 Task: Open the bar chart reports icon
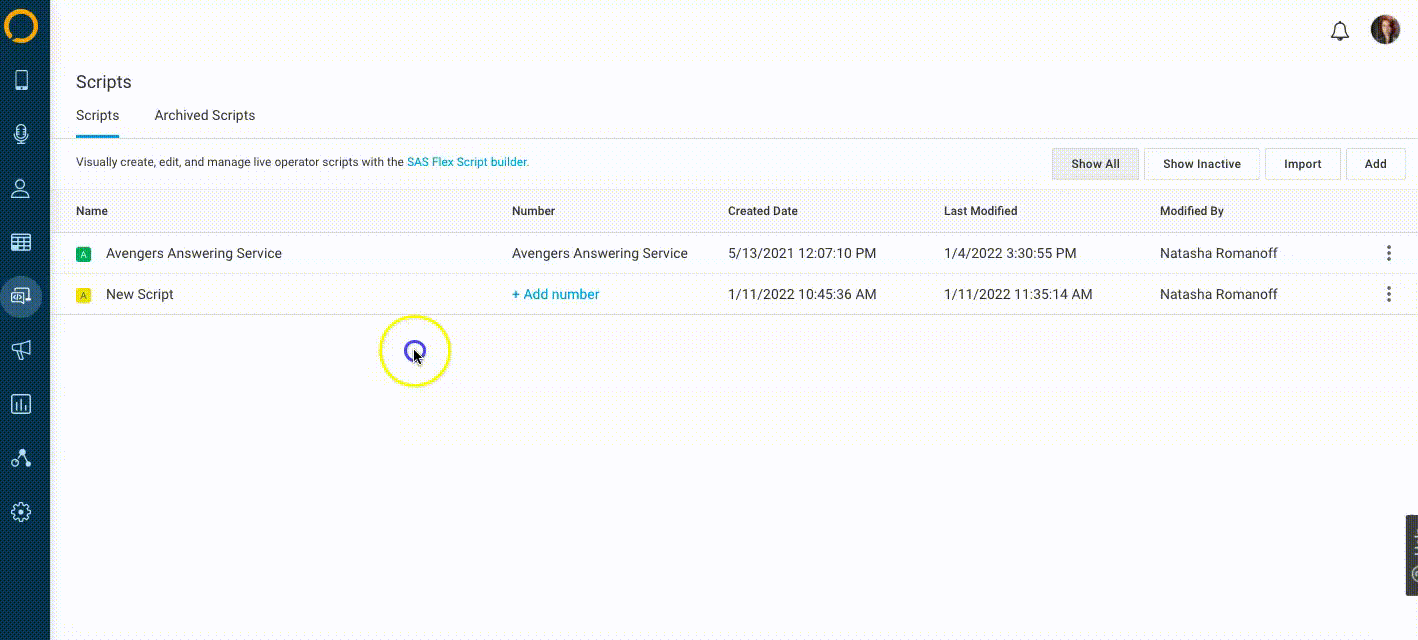coord(21,404)
